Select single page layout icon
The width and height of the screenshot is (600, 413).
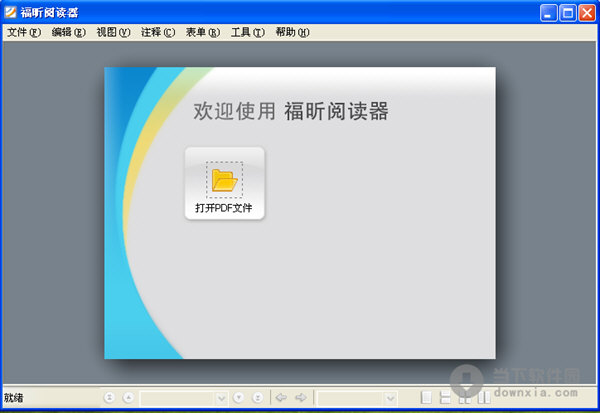(x=427, y=398)
